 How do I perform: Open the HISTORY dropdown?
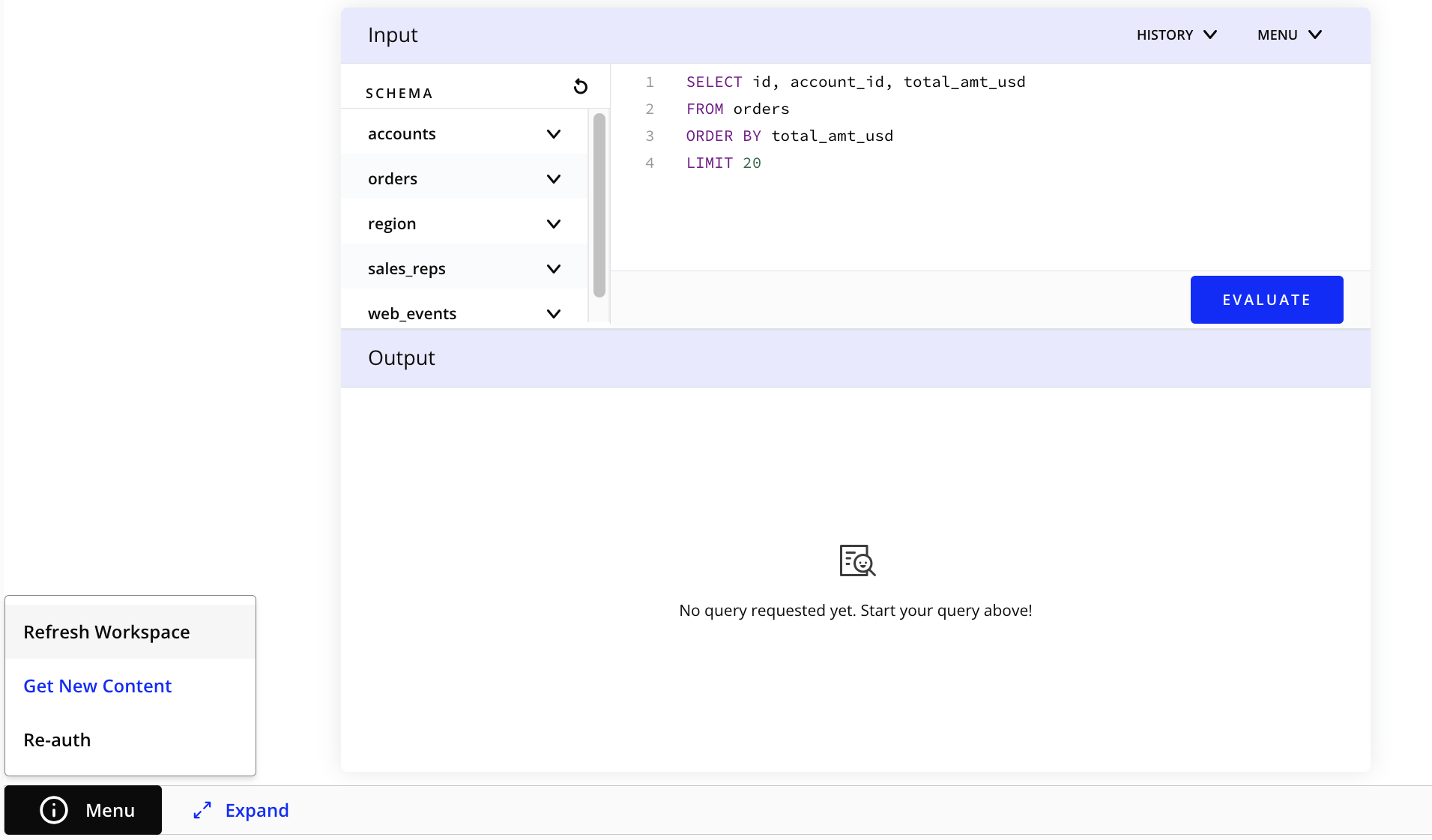pyautogui.click(x=1176, y=35)
